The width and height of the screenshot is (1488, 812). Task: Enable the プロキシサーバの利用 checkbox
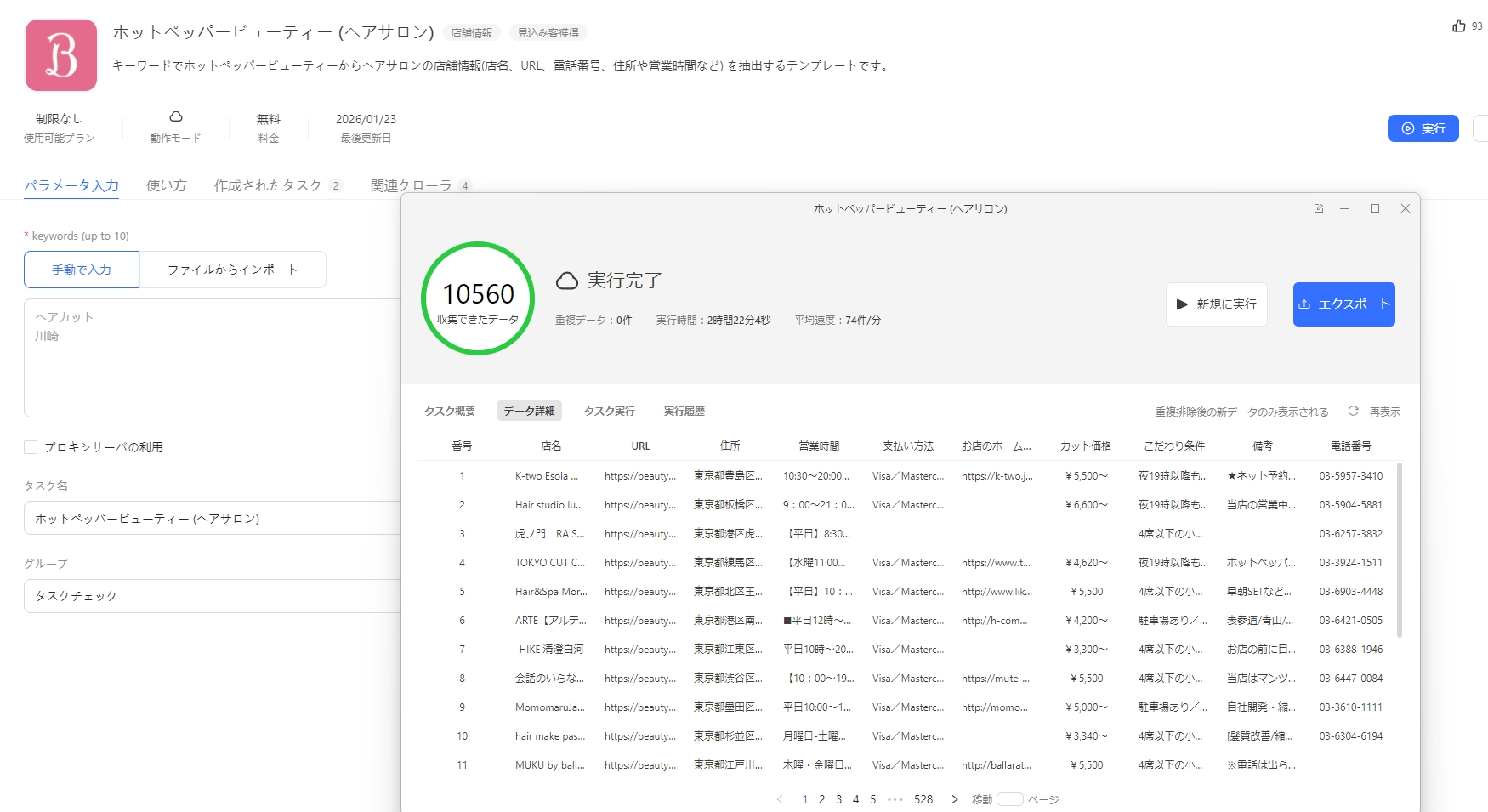coord(31,447)
